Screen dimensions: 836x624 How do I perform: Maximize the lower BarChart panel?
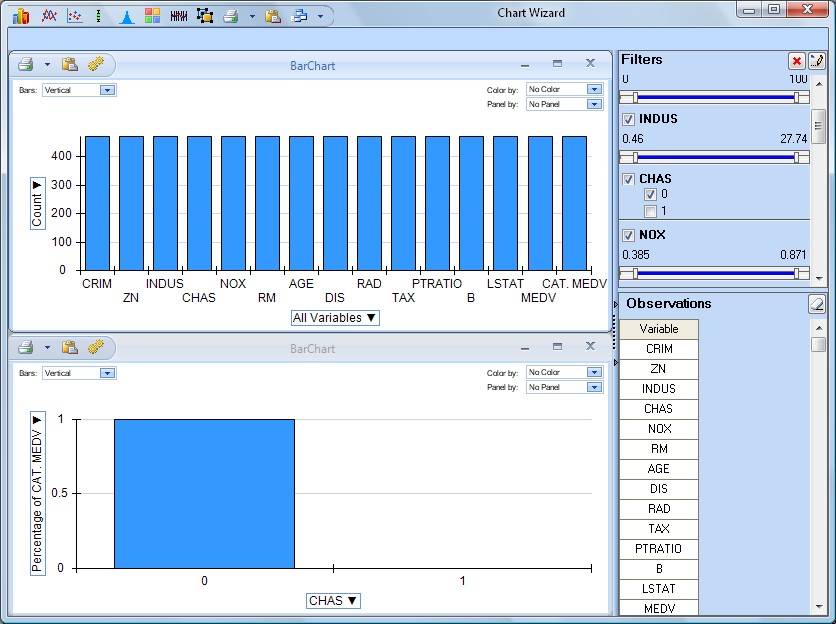pos(558,346)
